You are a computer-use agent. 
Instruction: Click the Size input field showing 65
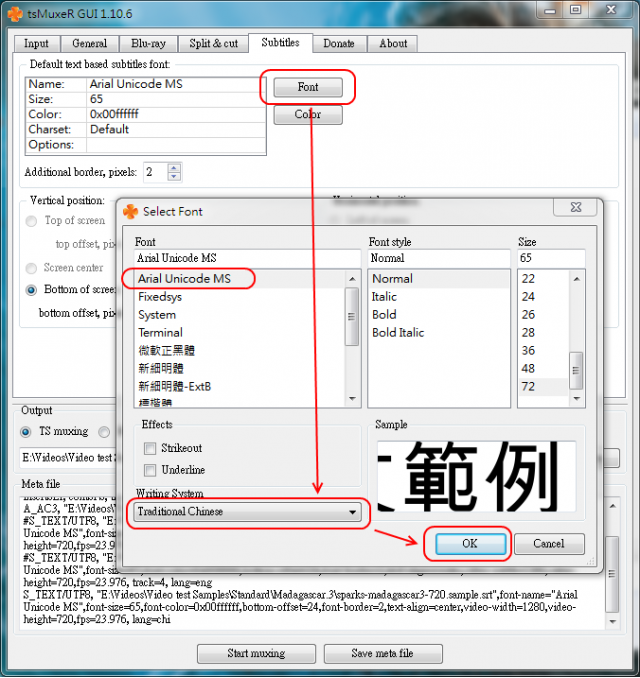551,258
